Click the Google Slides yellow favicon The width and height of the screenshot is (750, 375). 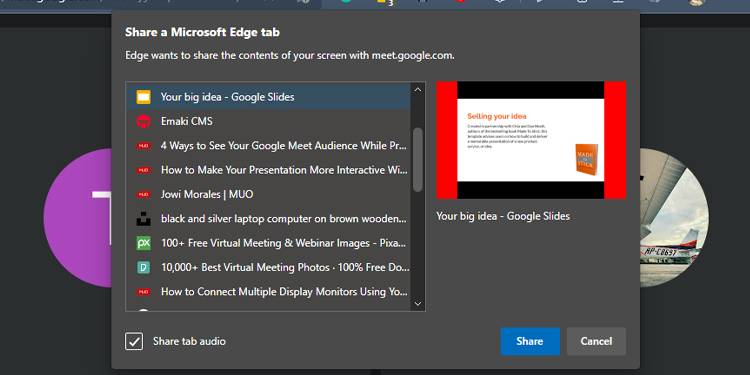coord(143,97)
